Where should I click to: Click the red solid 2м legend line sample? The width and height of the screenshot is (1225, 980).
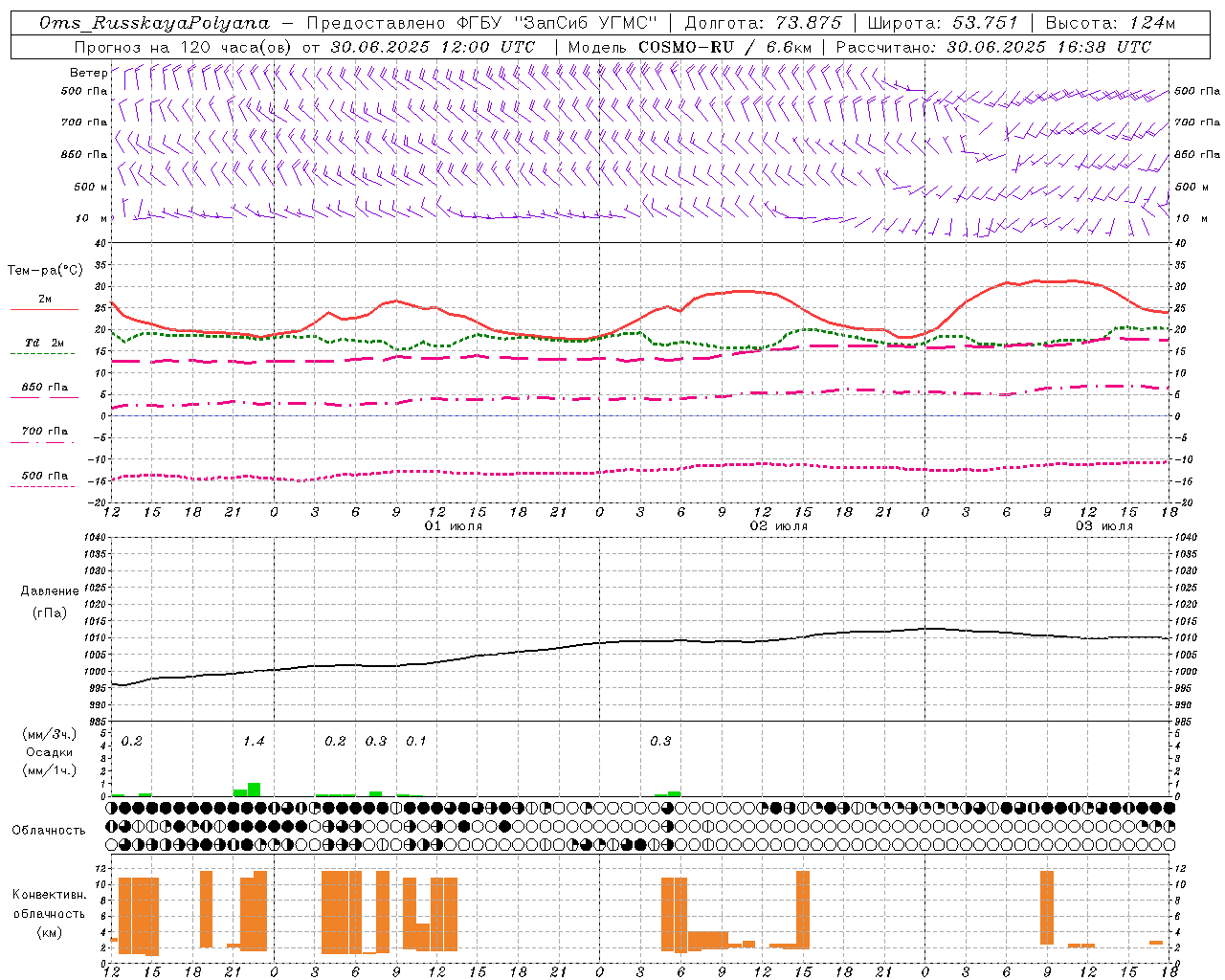click(x=44, y=309)
